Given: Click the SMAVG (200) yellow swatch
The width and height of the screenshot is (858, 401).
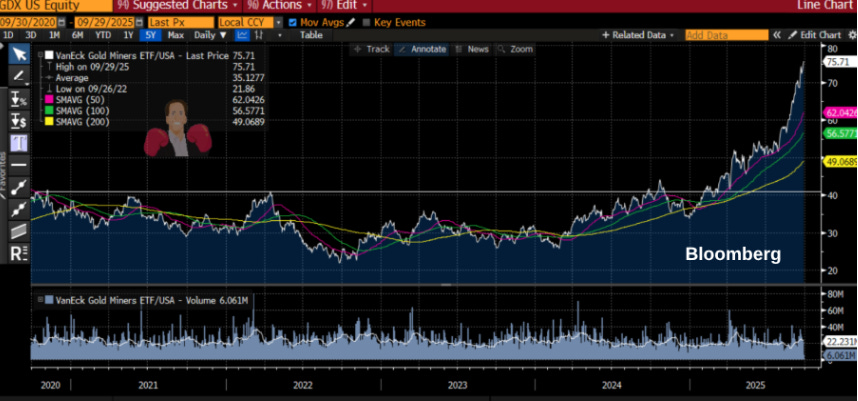Looking at the screenshot, I should click(x=49, y=122).
